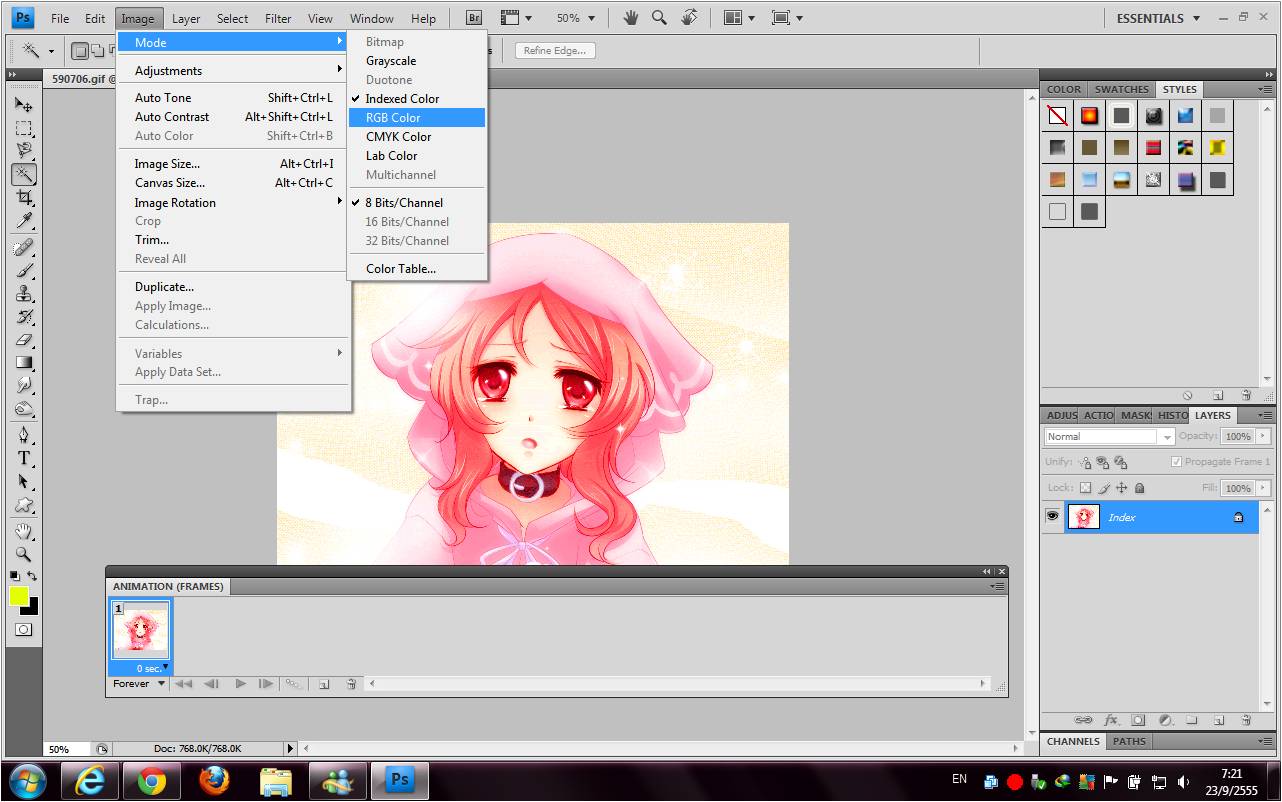
Task: Select the Move tool
Action: point(24,105)
